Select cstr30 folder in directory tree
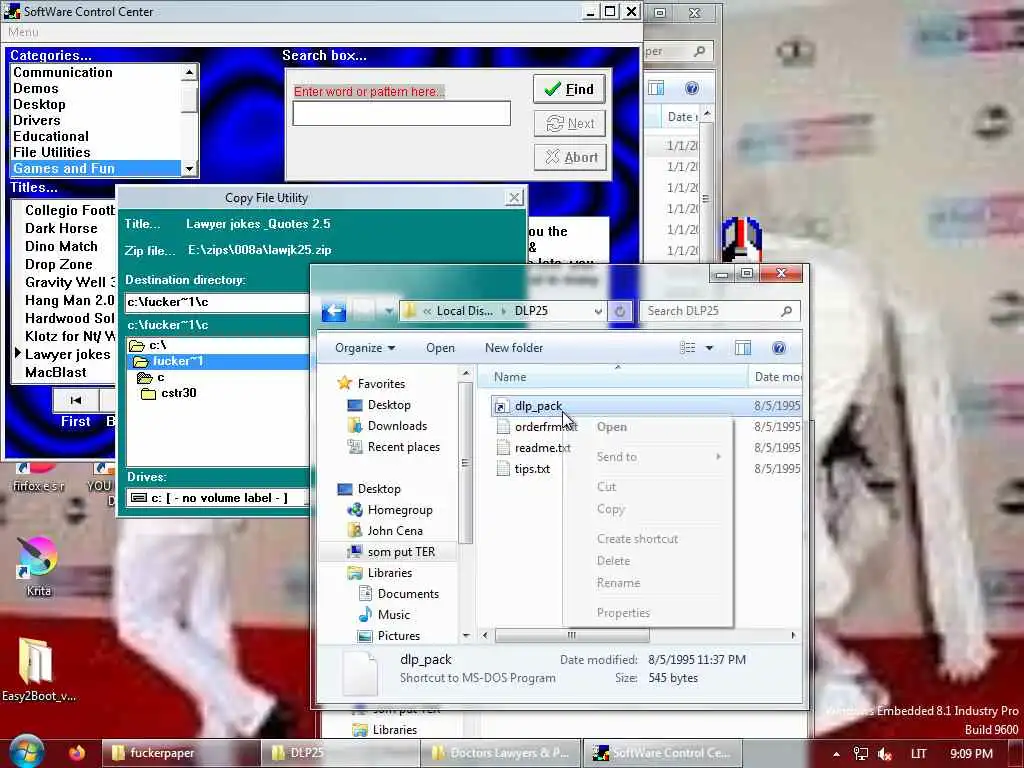The image size is (1024, 768). 178,393
